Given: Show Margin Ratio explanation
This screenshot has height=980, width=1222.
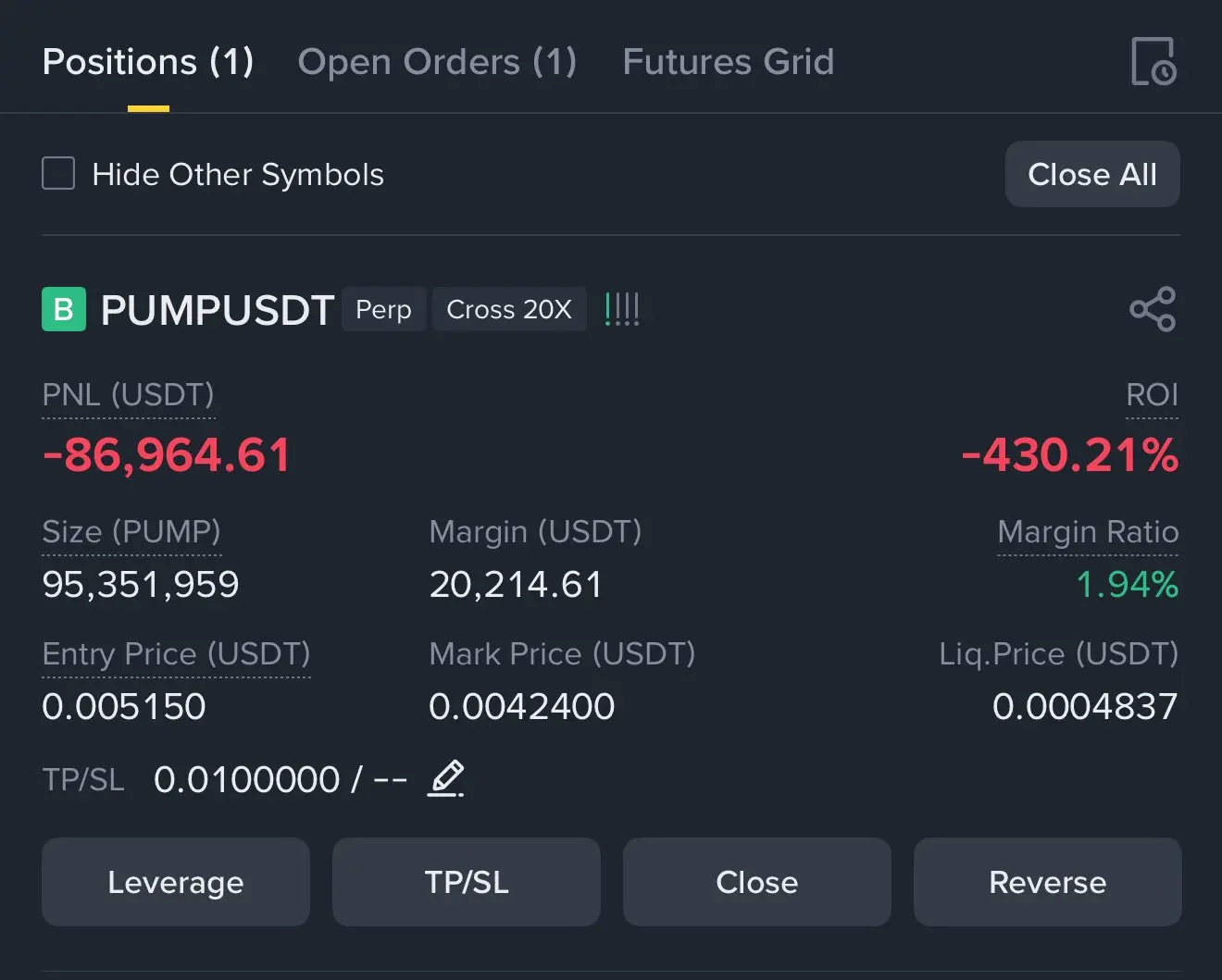Looking at the screenshot, I should (1088, 532).
